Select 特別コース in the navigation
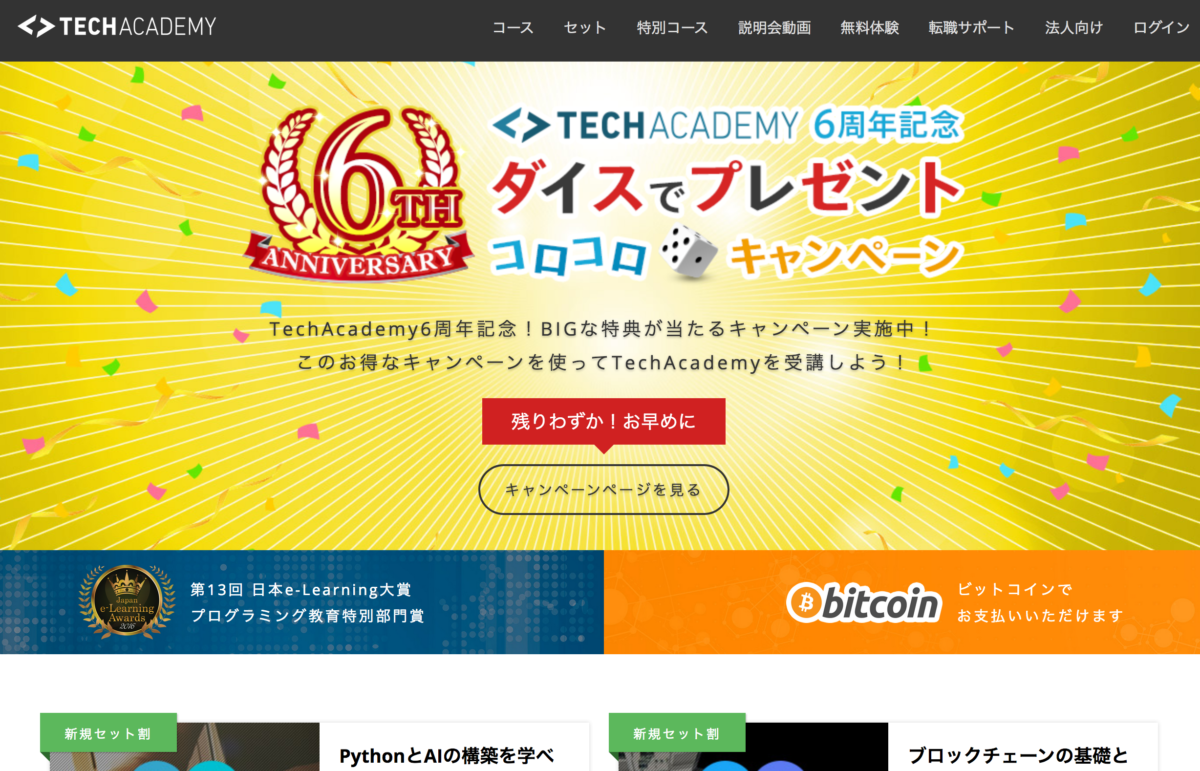The height and width of the screenshot is (771, 1200). point(672,28)
